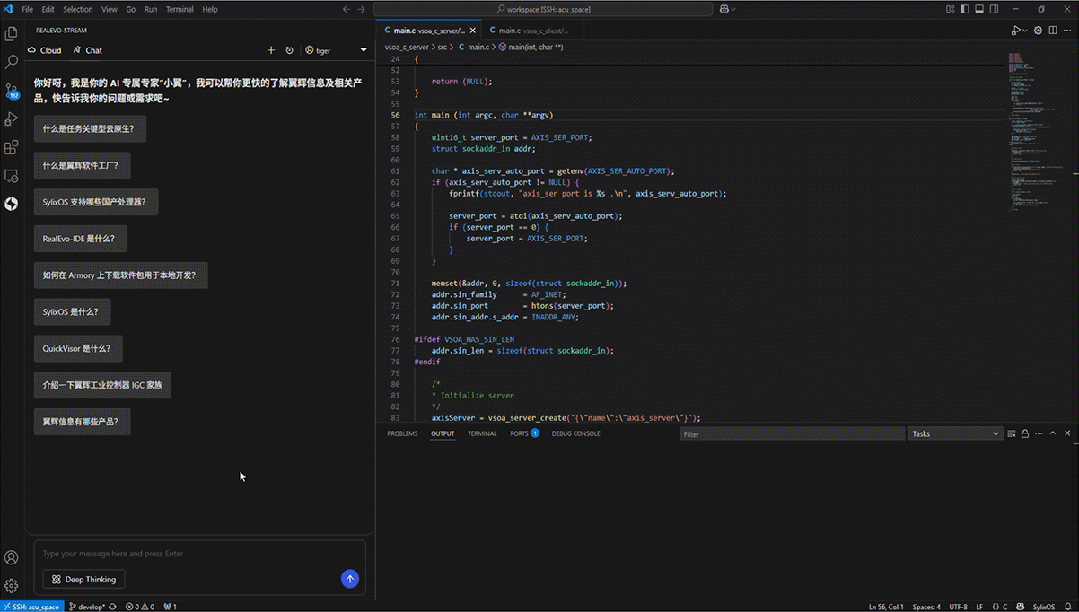The height and width of the screenshot is (612, 1079).
Task: Click the suggestion '什么是任务关键型云原生?'
Action: point(89,129)
